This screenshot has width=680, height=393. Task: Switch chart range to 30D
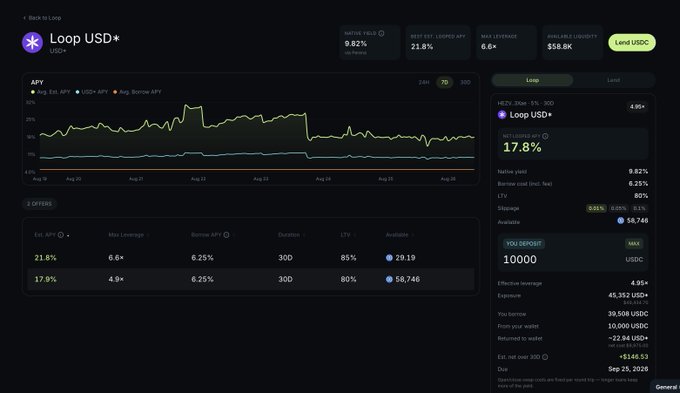pos(465,82)
